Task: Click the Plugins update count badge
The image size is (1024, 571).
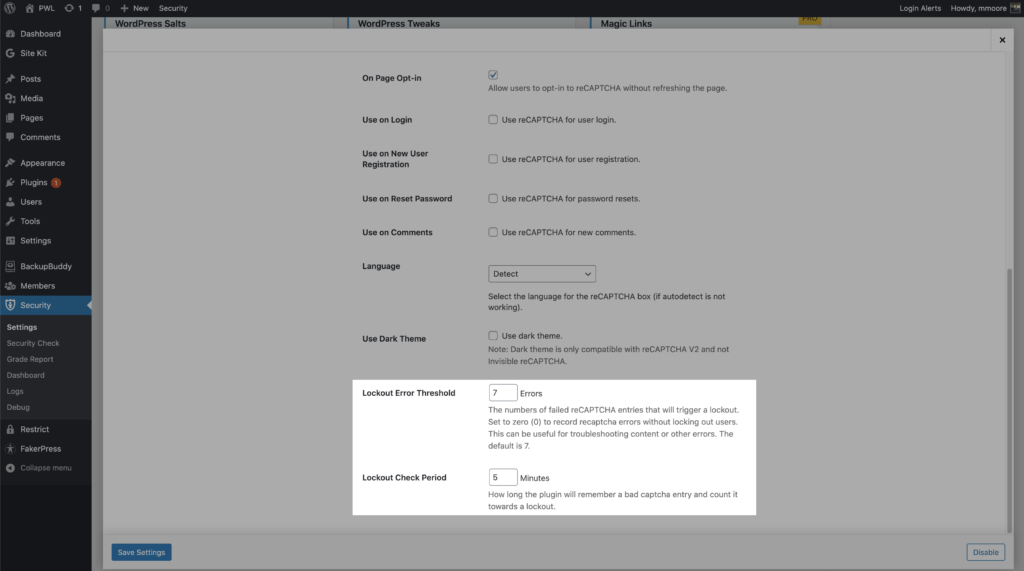Action: click(56, 183)
